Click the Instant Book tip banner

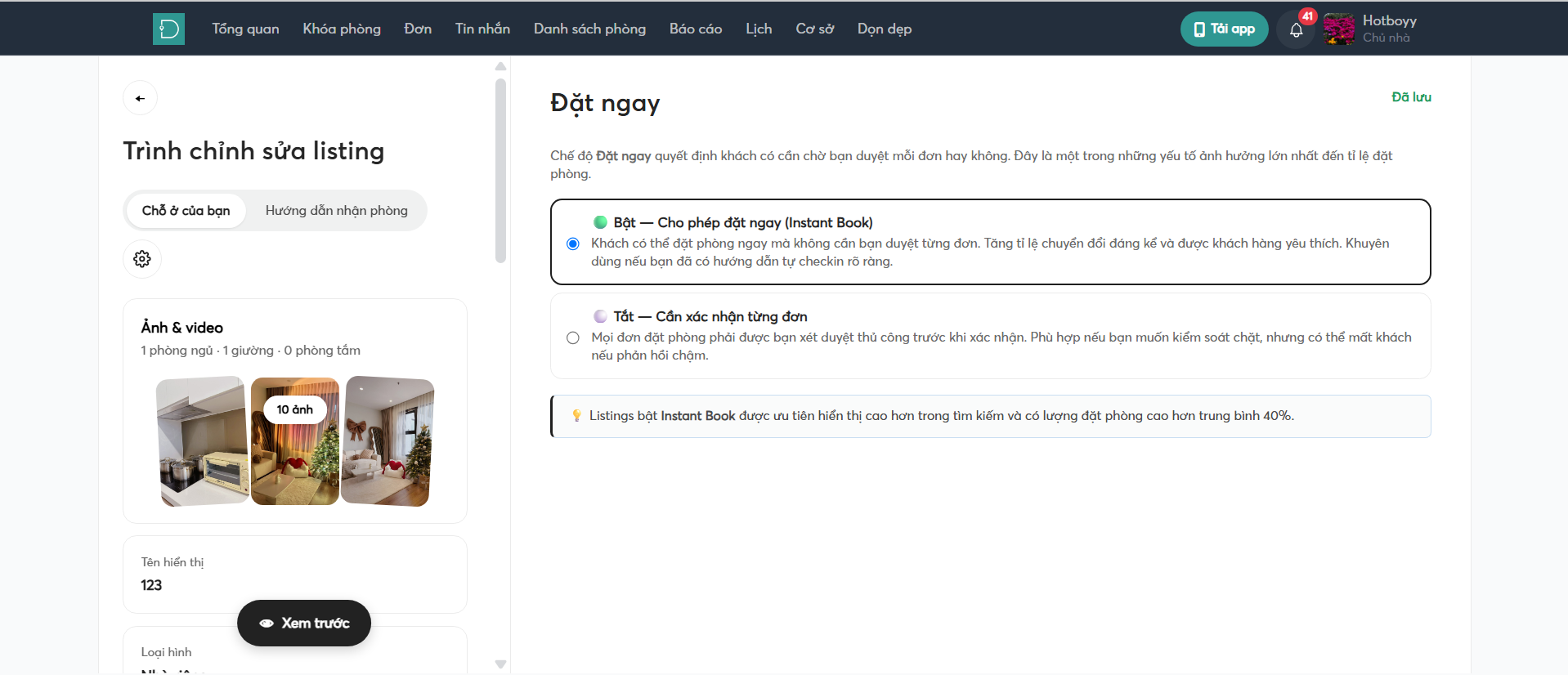(x=991, y=416)
